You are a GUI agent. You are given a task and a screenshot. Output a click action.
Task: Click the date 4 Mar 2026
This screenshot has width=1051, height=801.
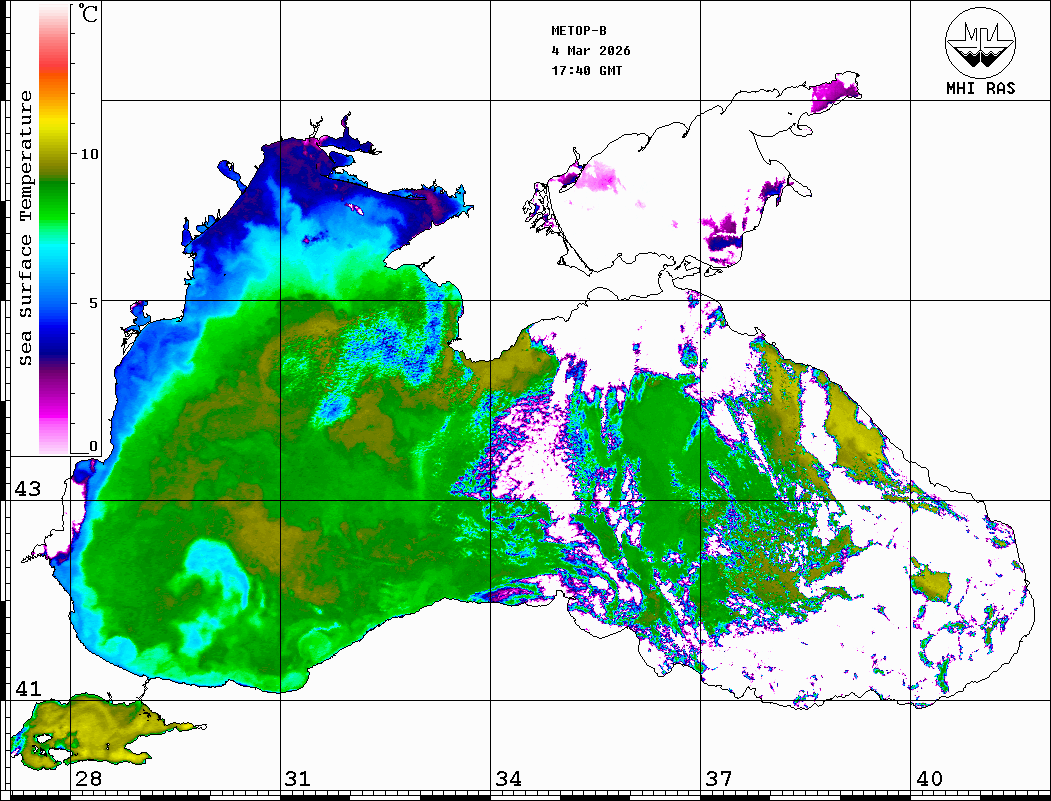[591, 51]
